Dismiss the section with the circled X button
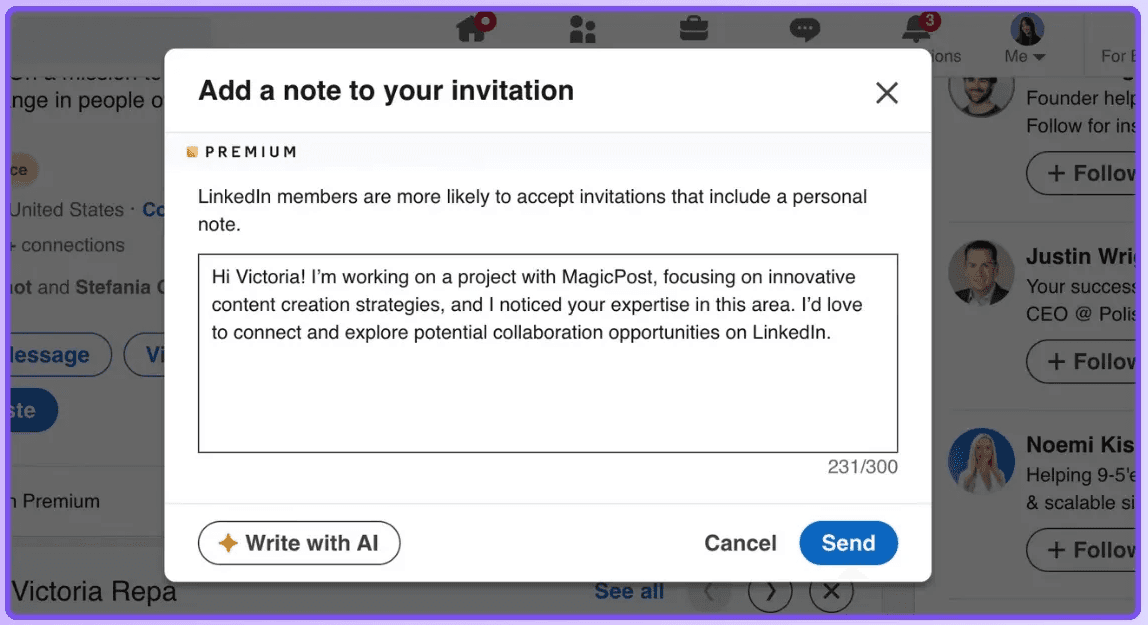 click(x=831, y=591)
